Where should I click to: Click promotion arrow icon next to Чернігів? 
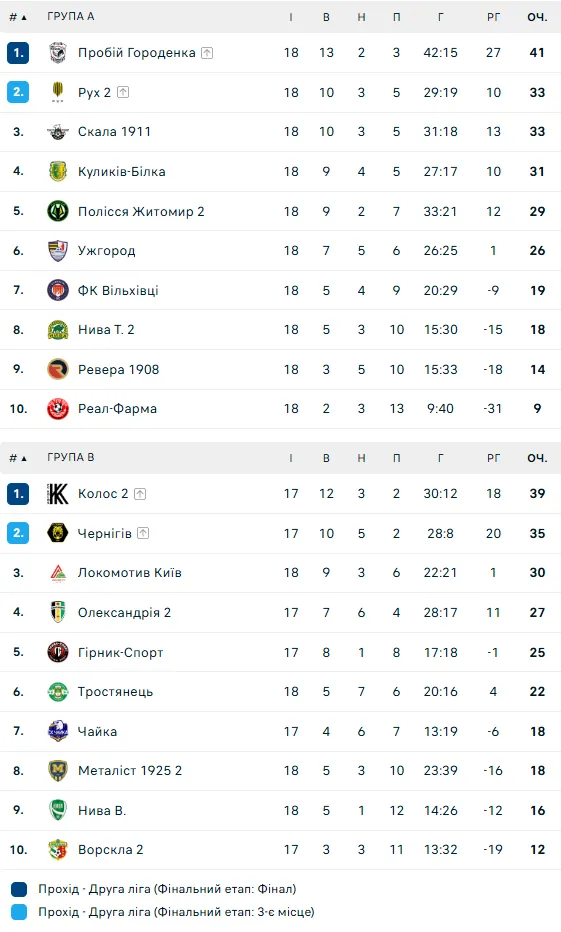pyautogui.click(x=143, y=533)
